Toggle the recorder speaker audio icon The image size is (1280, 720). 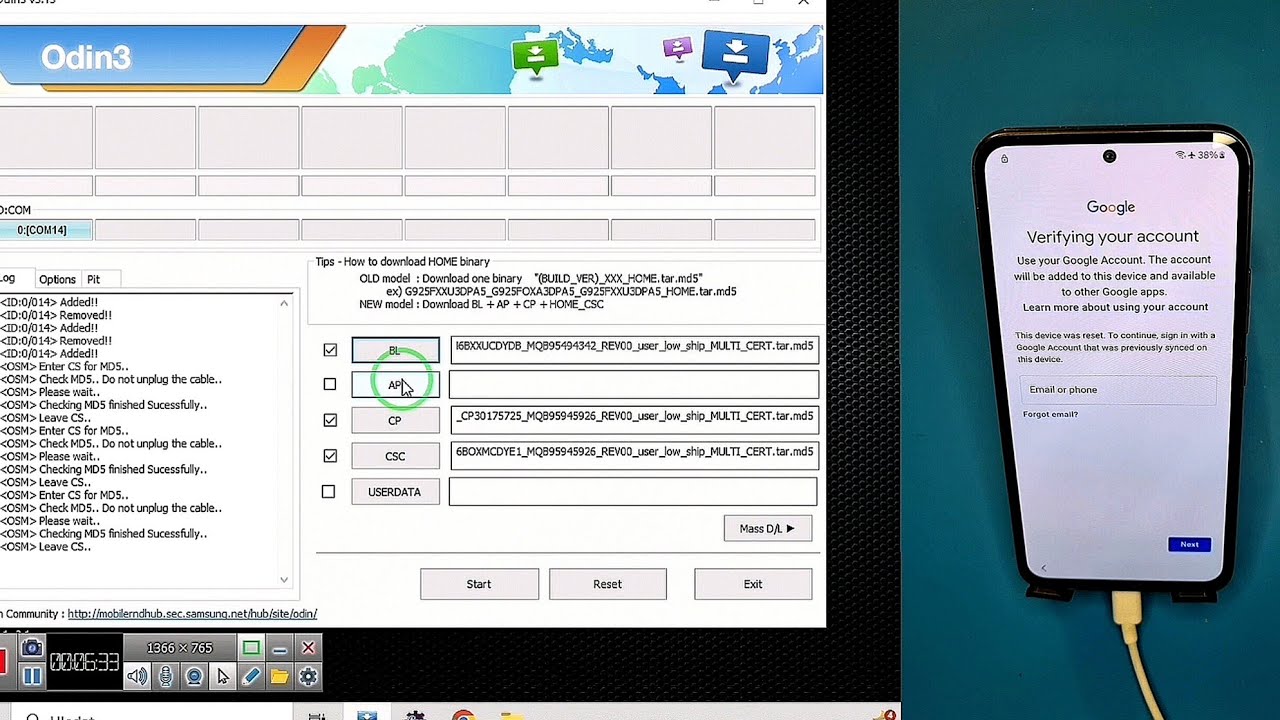137,677
